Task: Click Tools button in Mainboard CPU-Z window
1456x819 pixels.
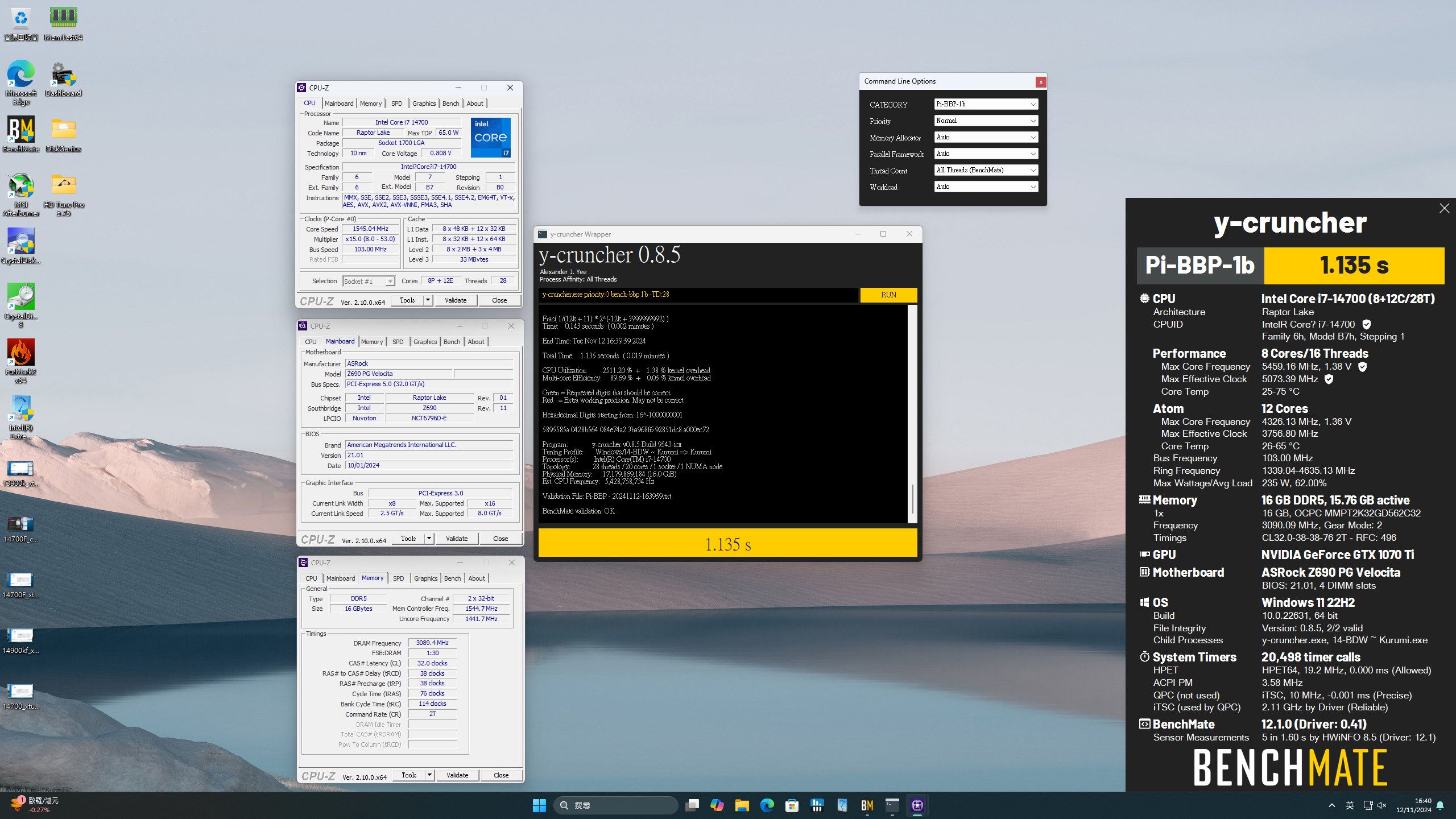Action: click(x=408, y=539)
